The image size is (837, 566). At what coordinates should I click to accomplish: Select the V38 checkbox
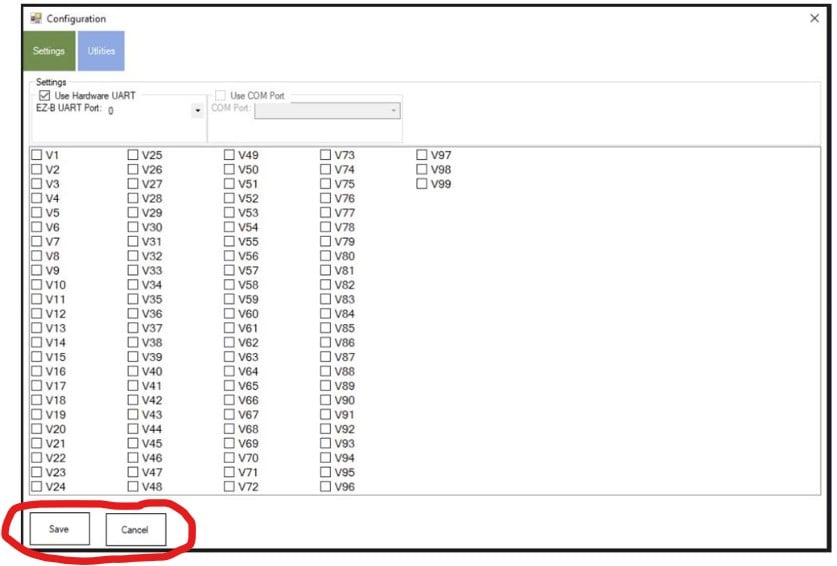point(133,343)
